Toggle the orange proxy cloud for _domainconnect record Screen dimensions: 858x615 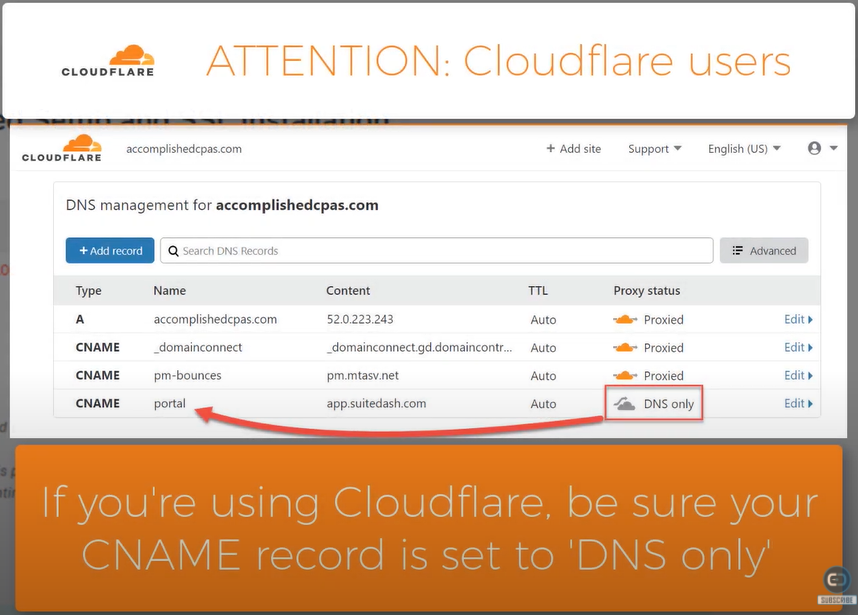(x=625, y=347)
